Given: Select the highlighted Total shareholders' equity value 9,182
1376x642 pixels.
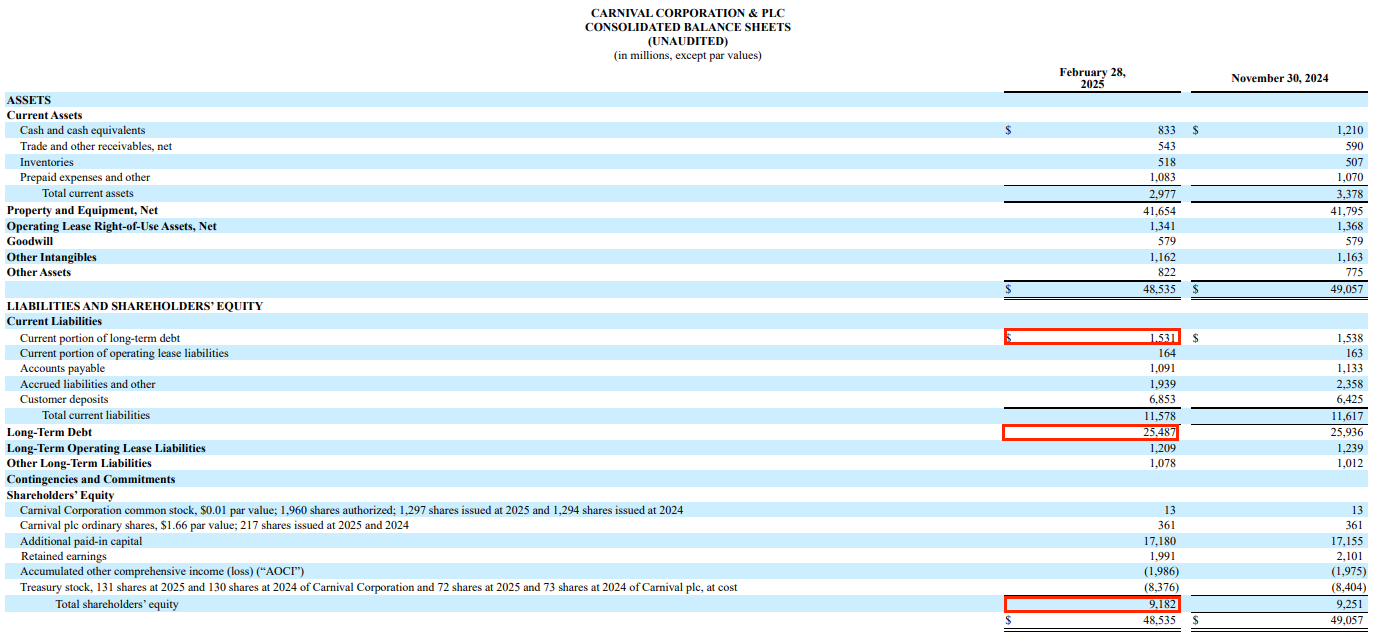Looking at the screenshot, I should coord(1160,604).
